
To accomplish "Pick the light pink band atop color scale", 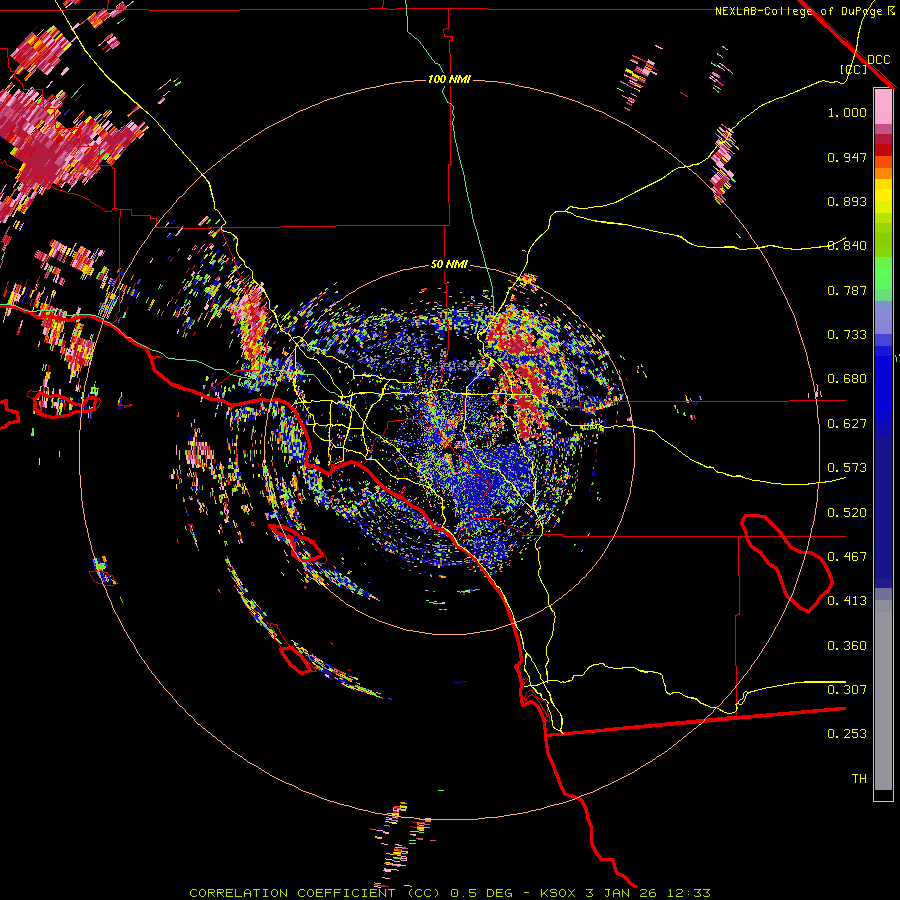I will tap(883, 106).
